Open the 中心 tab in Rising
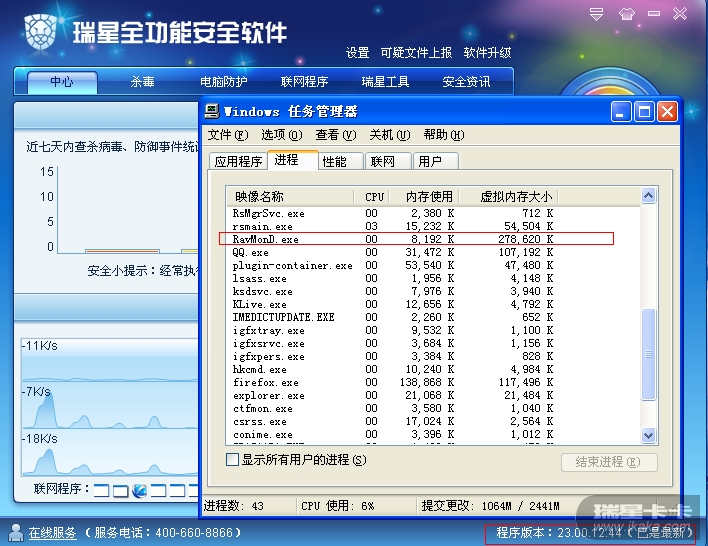This screenshot has height=546, width=708. point(62,82)
